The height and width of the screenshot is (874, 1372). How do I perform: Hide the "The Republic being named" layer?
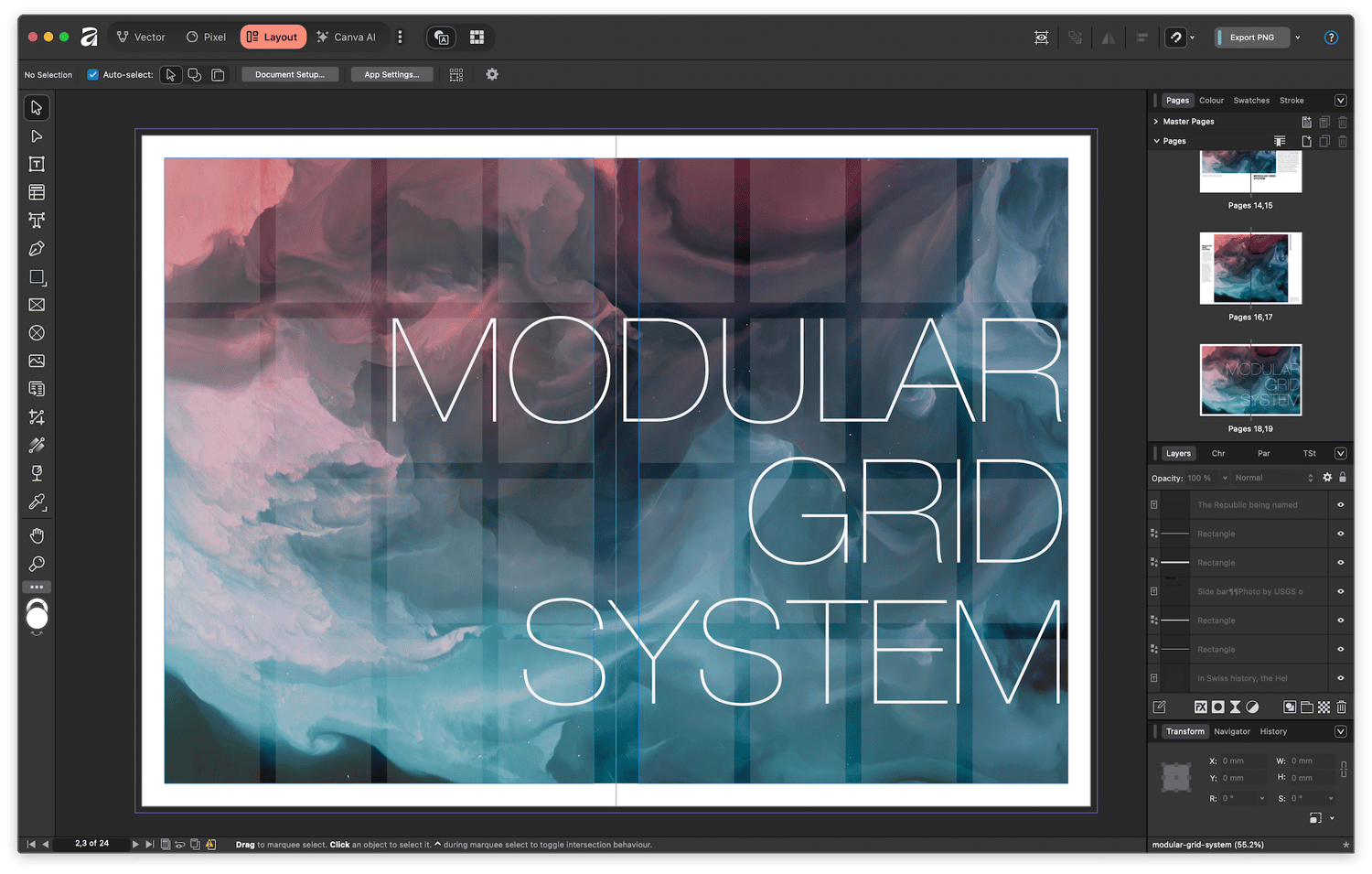click(x=1341, y=505)
